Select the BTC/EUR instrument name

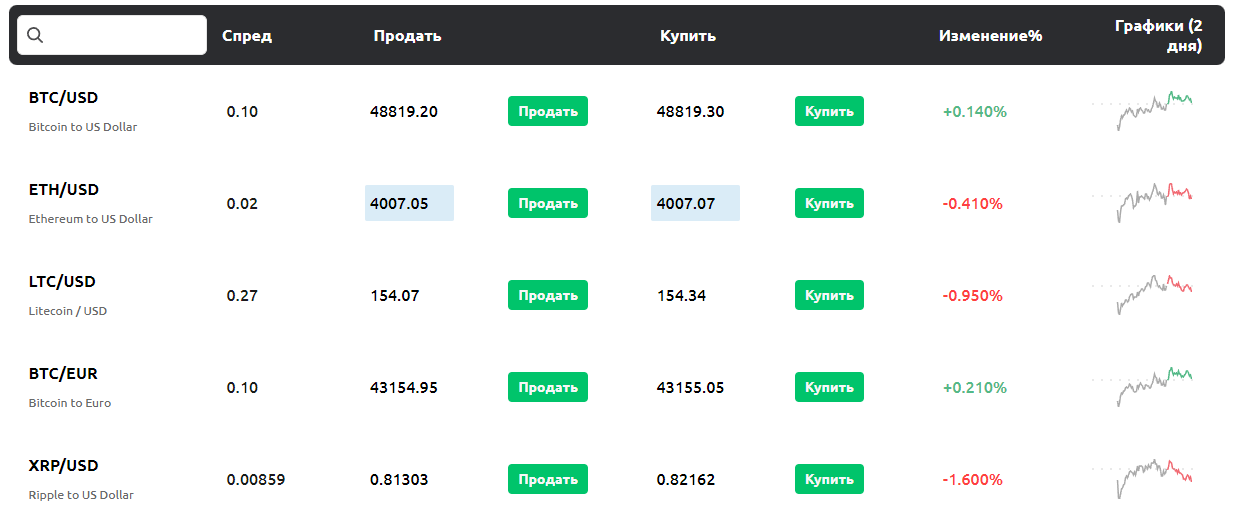(x=63, y=373)
